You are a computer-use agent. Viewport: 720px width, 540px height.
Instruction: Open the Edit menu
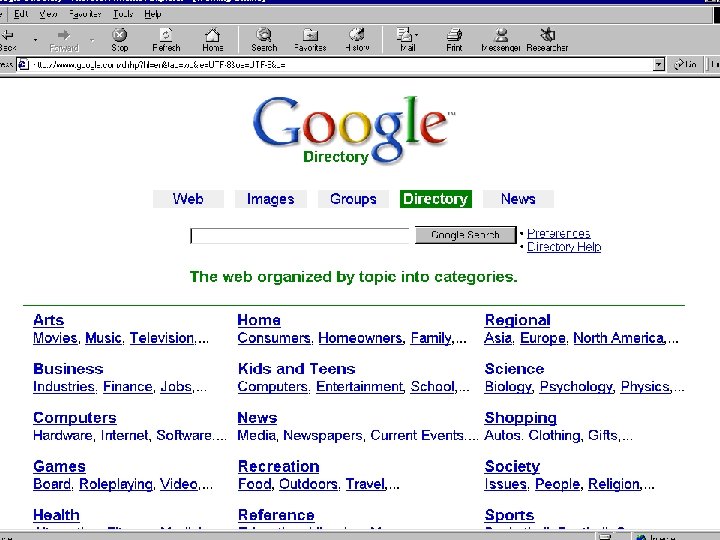21,14
